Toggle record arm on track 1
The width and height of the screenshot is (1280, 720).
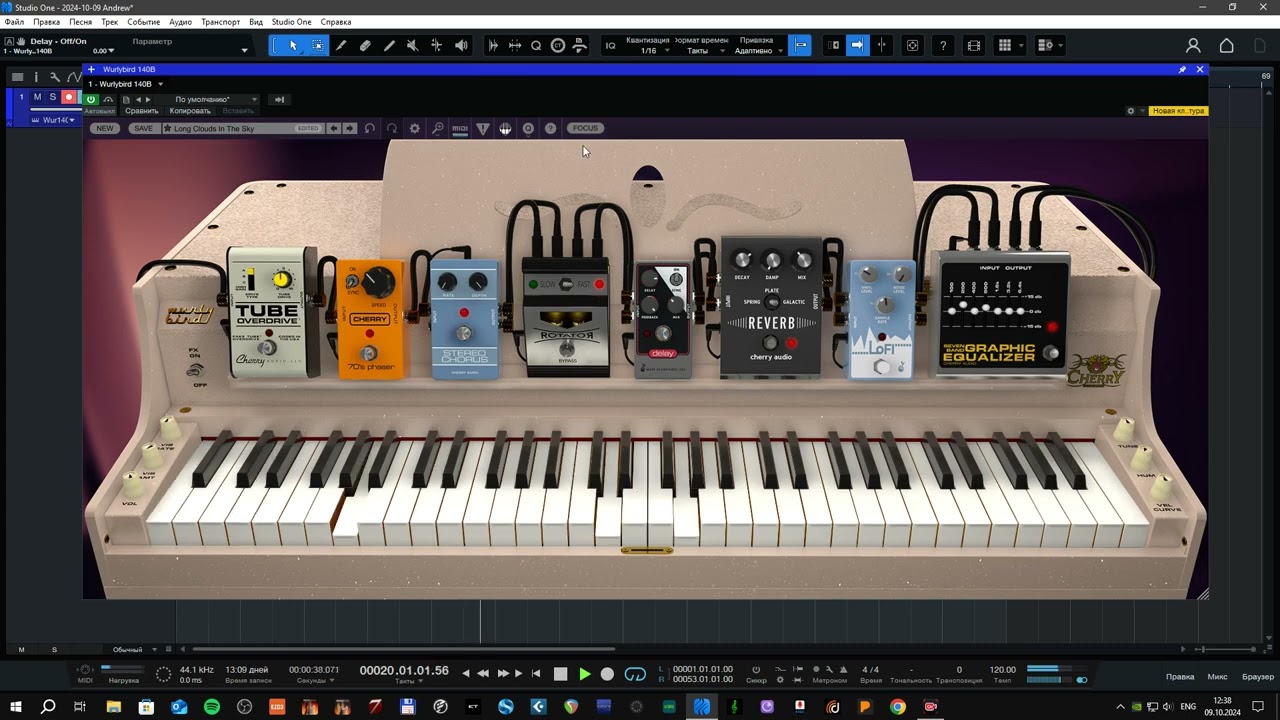(x=68, y=97)
